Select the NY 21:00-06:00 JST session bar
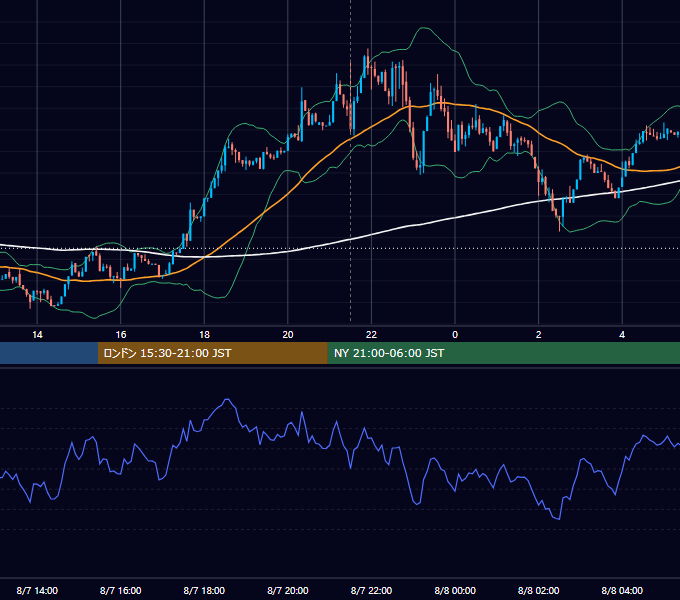This screenshot has width=680, height=600. click(x=503, y=353)
